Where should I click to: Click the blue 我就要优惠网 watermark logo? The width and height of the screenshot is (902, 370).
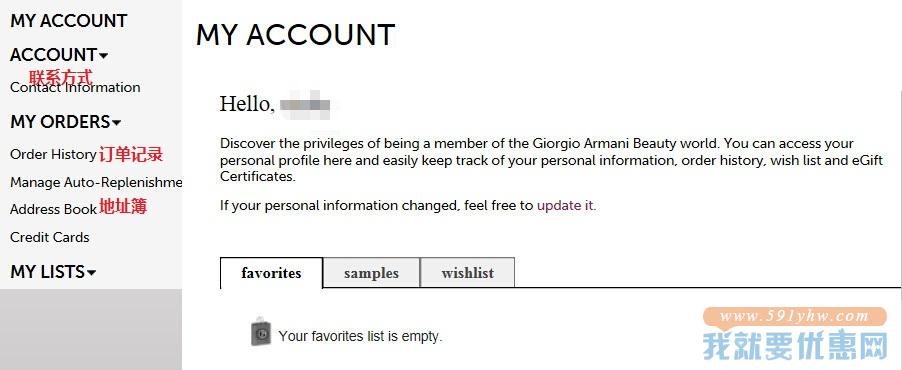(x=796, y=346)
